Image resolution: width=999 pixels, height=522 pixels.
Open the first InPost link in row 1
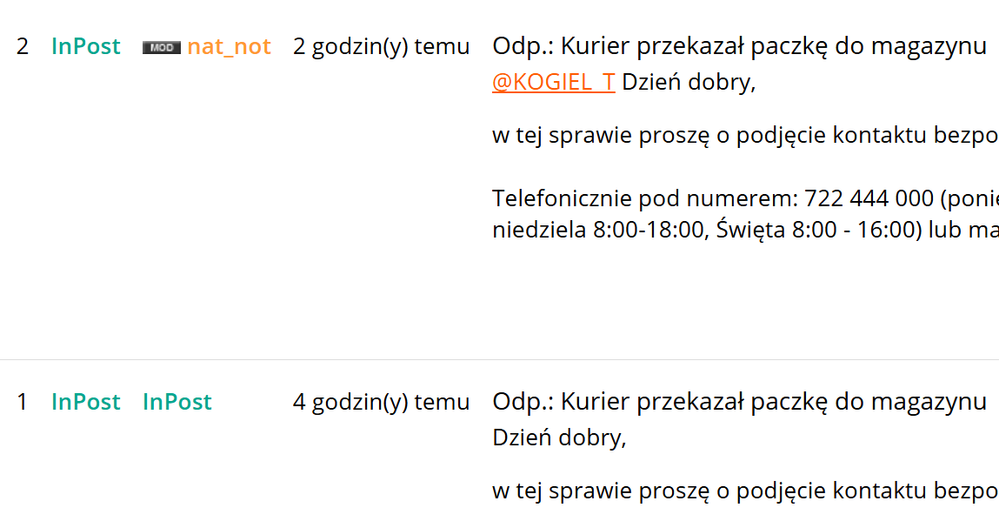coord(86,402)
